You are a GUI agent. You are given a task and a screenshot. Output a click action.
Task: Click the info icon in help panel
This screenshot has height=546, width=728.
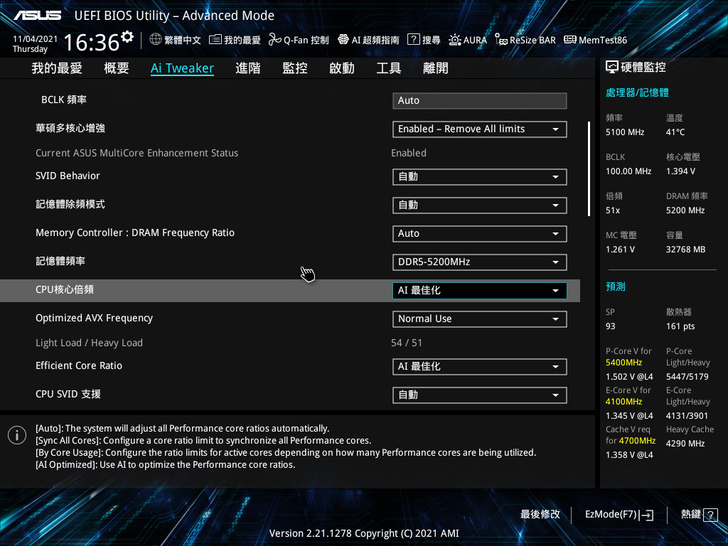[17, 435]
